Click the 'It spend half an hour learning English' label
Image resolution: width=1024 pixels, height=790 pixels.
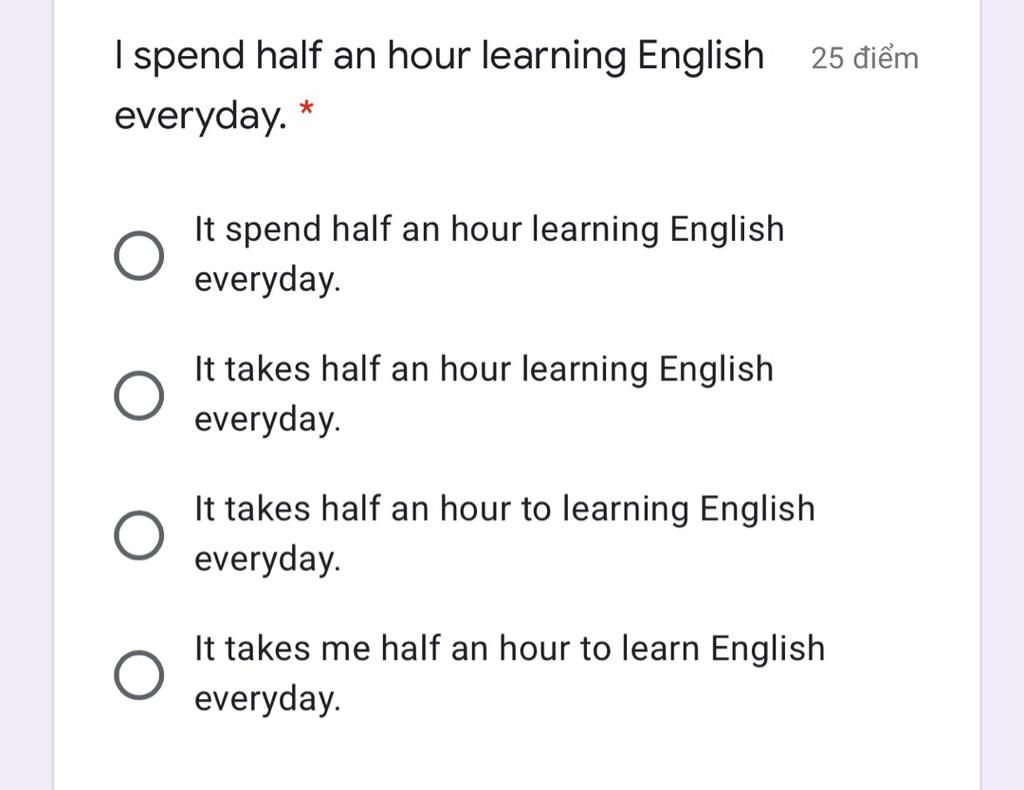coord(489,230)
